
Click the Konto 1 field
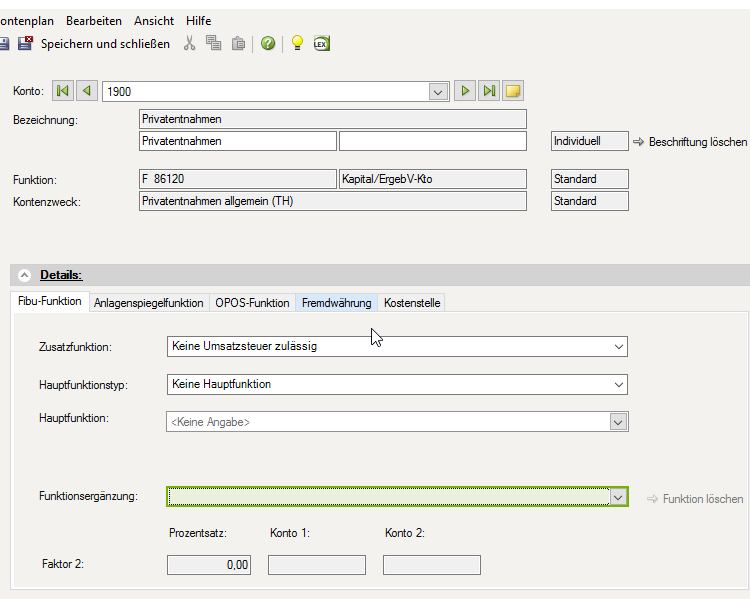point(317,565)
